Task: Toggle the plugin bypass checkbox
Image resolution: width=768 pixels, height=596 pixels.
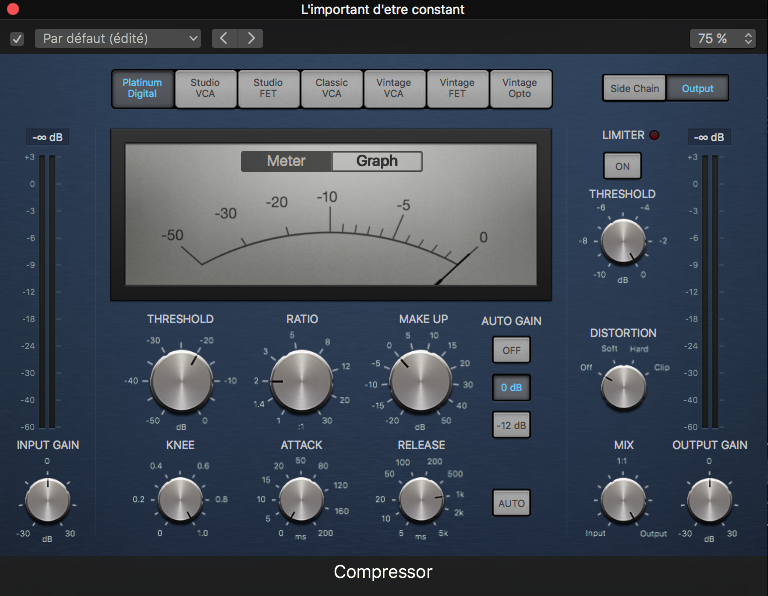Action: tap(16, 39)
